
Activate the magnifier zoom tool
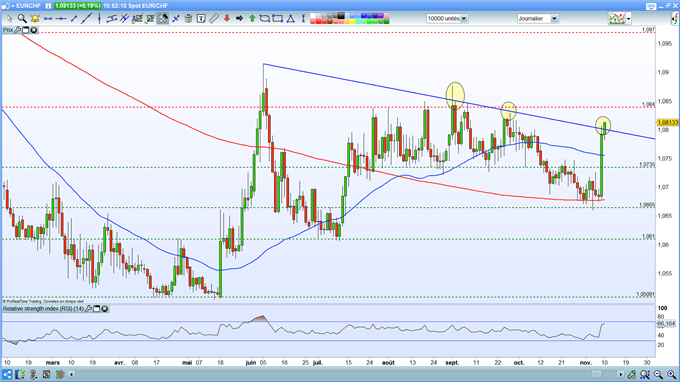22,18
